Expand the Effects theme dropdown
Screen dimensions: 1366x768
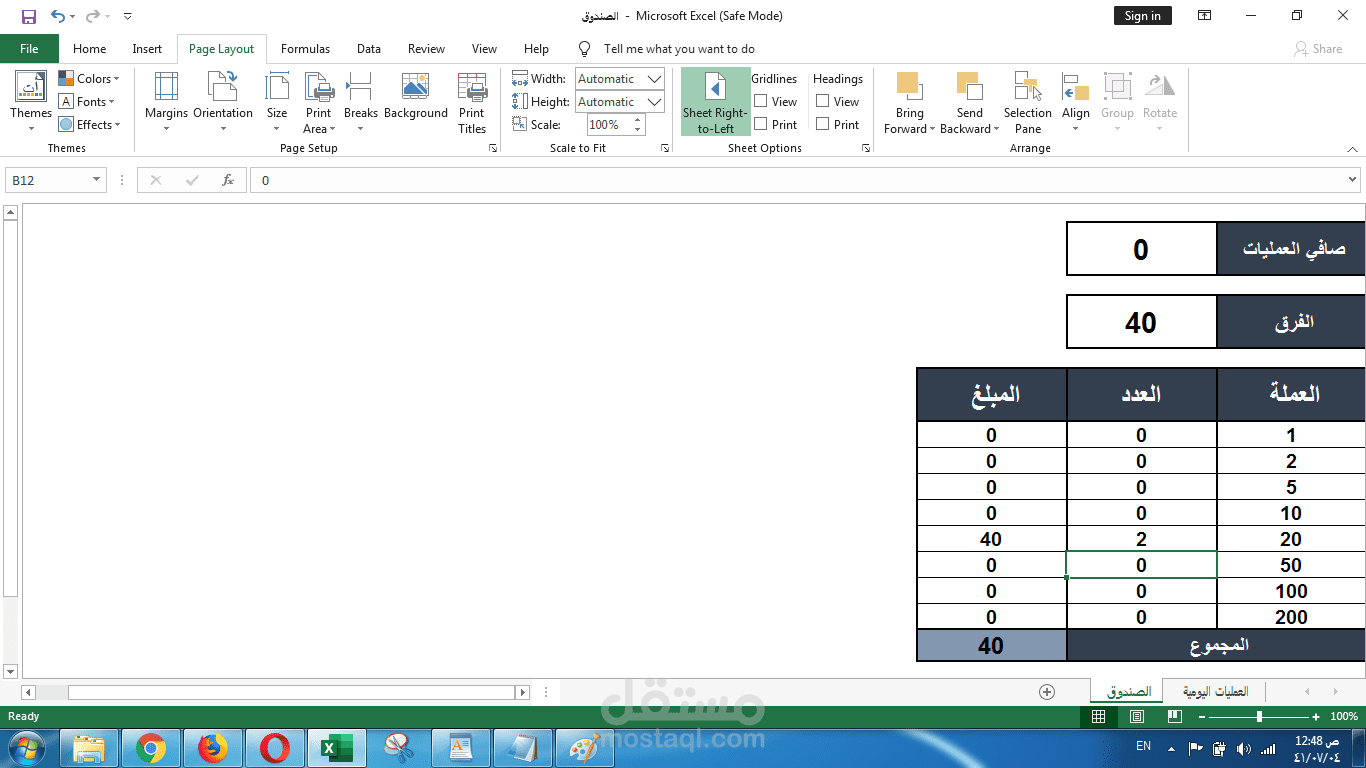(90, 125)
